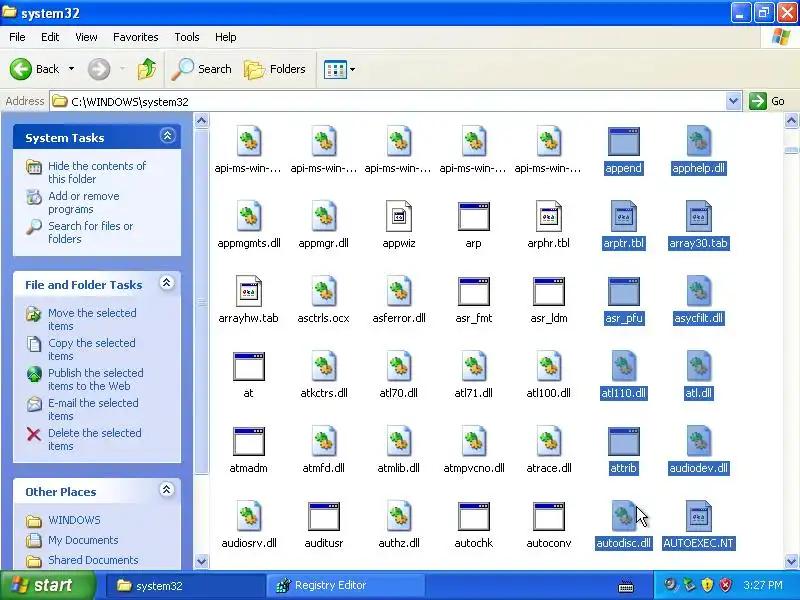The image size is (800, 600).
Task: Click the asctrls.ocx file icon
Action: [323, 291]
